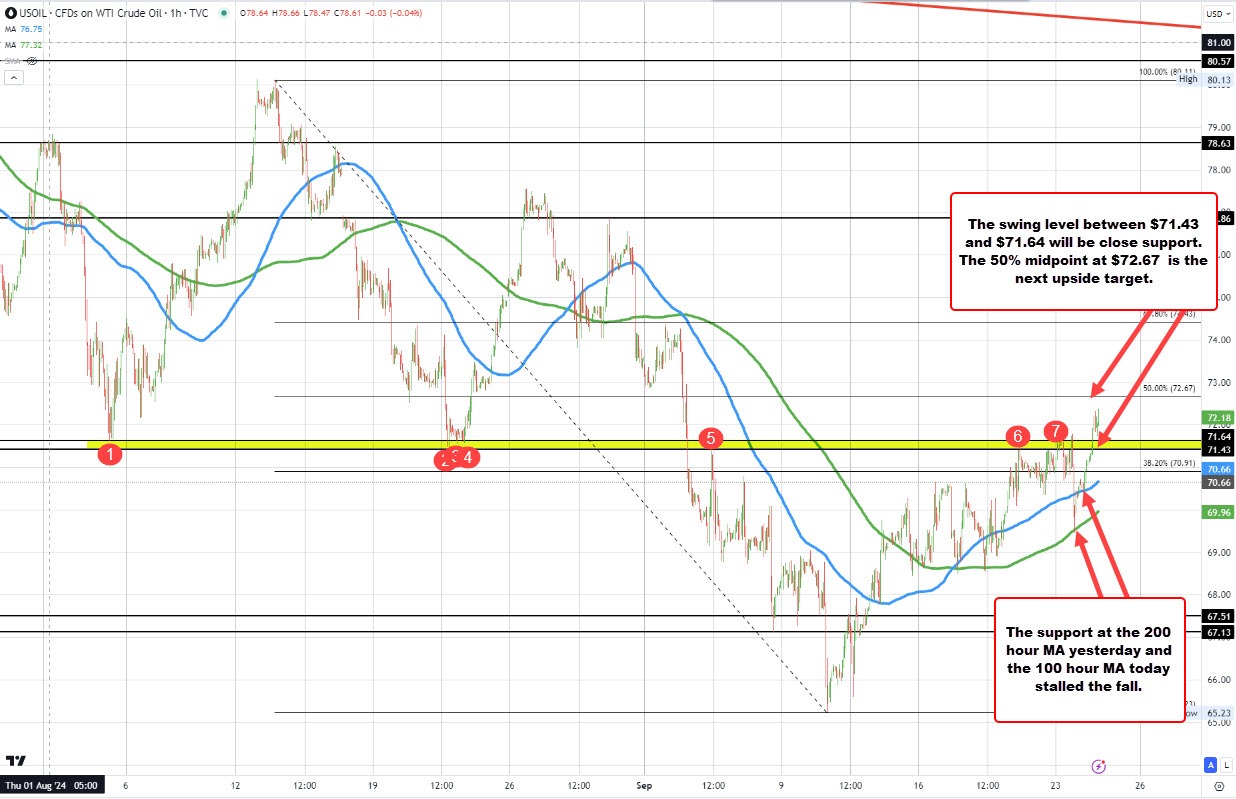Toggle auto scale with the A button
1236x799 pixels.
pyautogui.click(x=1209, y=766)
